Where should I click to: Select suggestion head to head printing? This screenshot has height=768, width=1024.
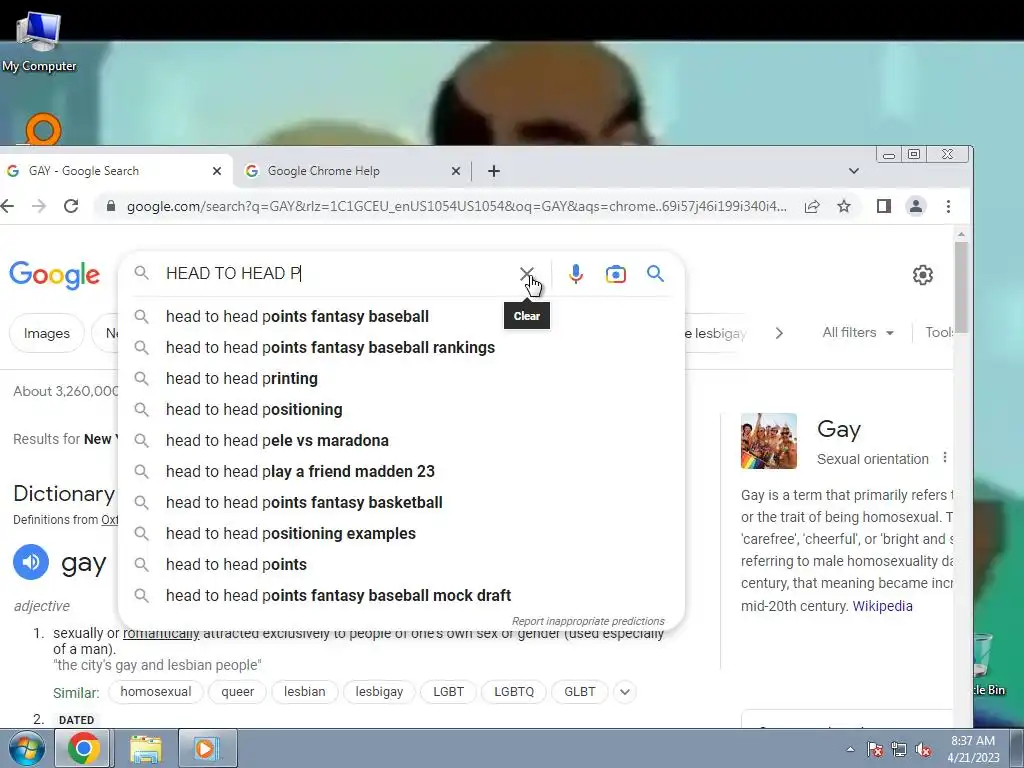(x=402, y=379)
